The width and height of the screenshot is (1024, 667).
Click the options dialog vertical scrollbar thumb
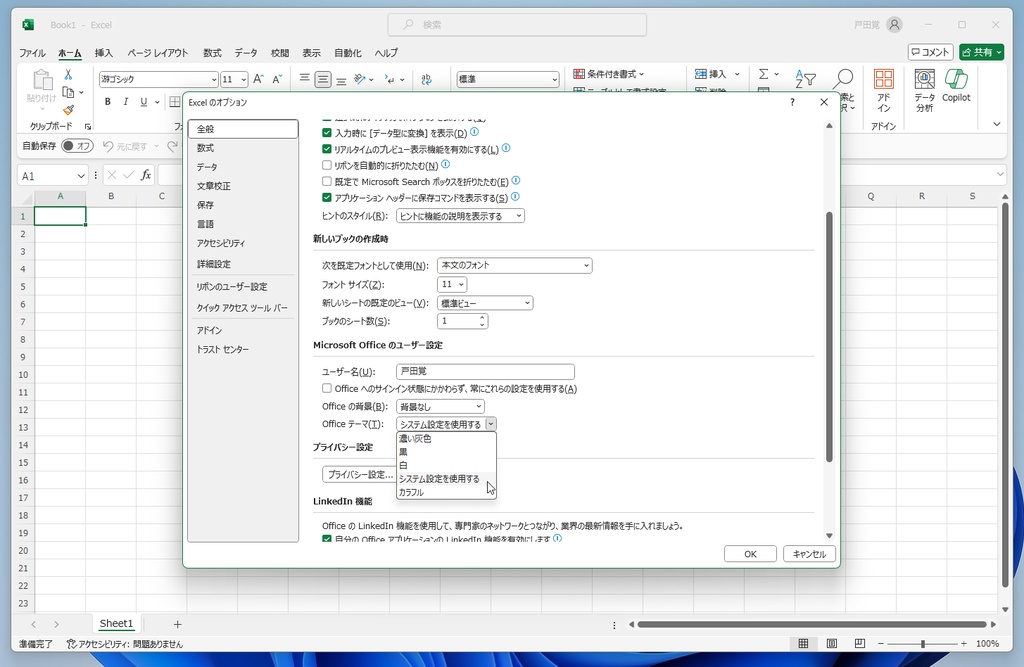(829, 337)
